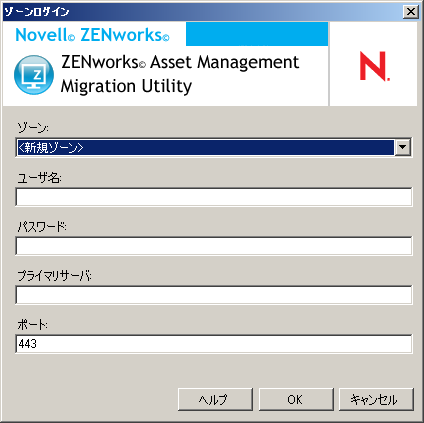Click the Novell ZENworks banner text
This screenshot has width=424, height=423.
(x=92, y=35)
